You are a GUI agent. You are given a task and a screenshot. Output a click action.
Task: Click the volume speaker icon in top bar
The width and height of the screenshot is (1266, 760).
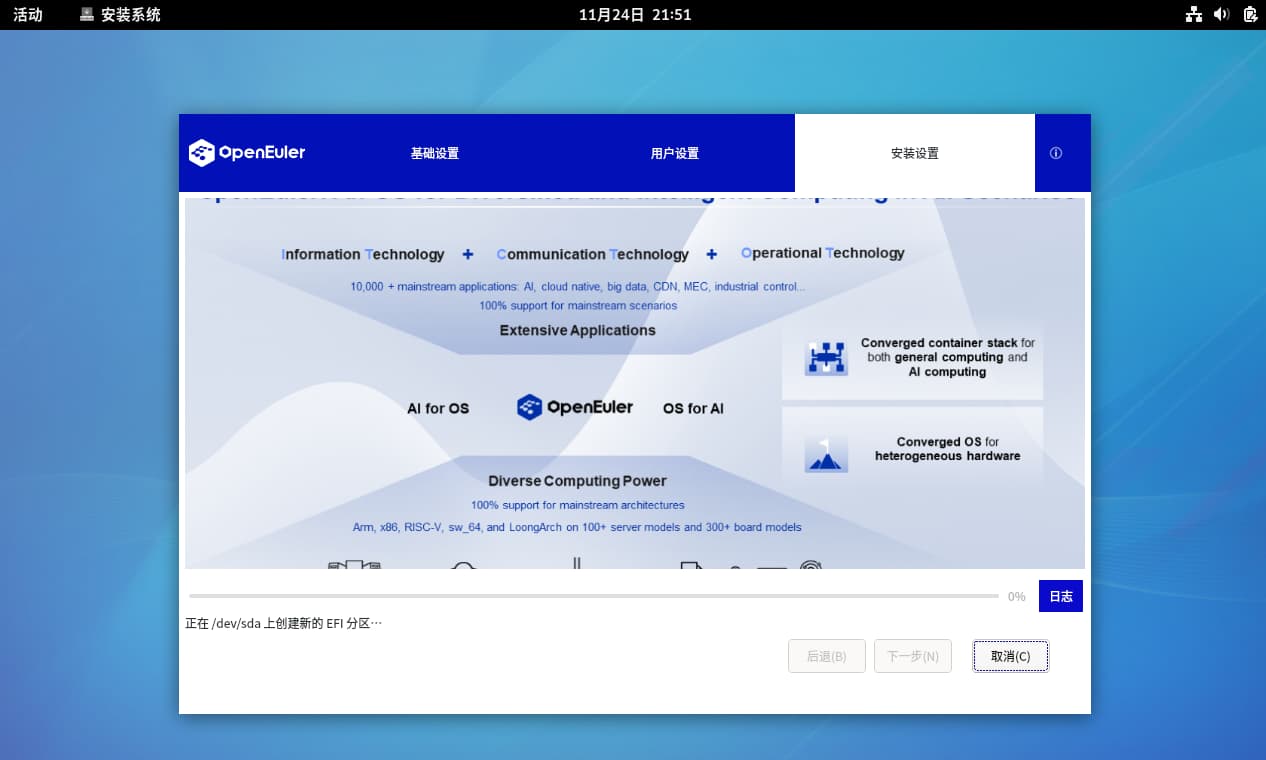pos(1221,14)
